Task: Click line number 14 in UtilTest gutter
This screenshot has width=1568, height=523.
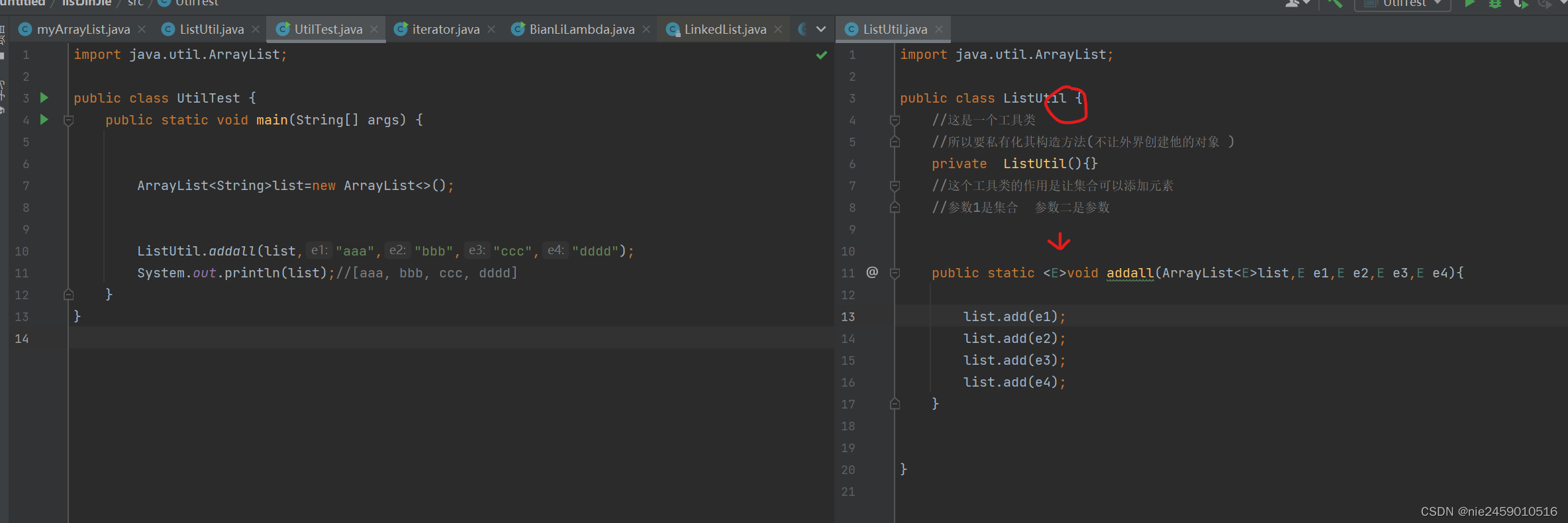Action: [22, 338]
